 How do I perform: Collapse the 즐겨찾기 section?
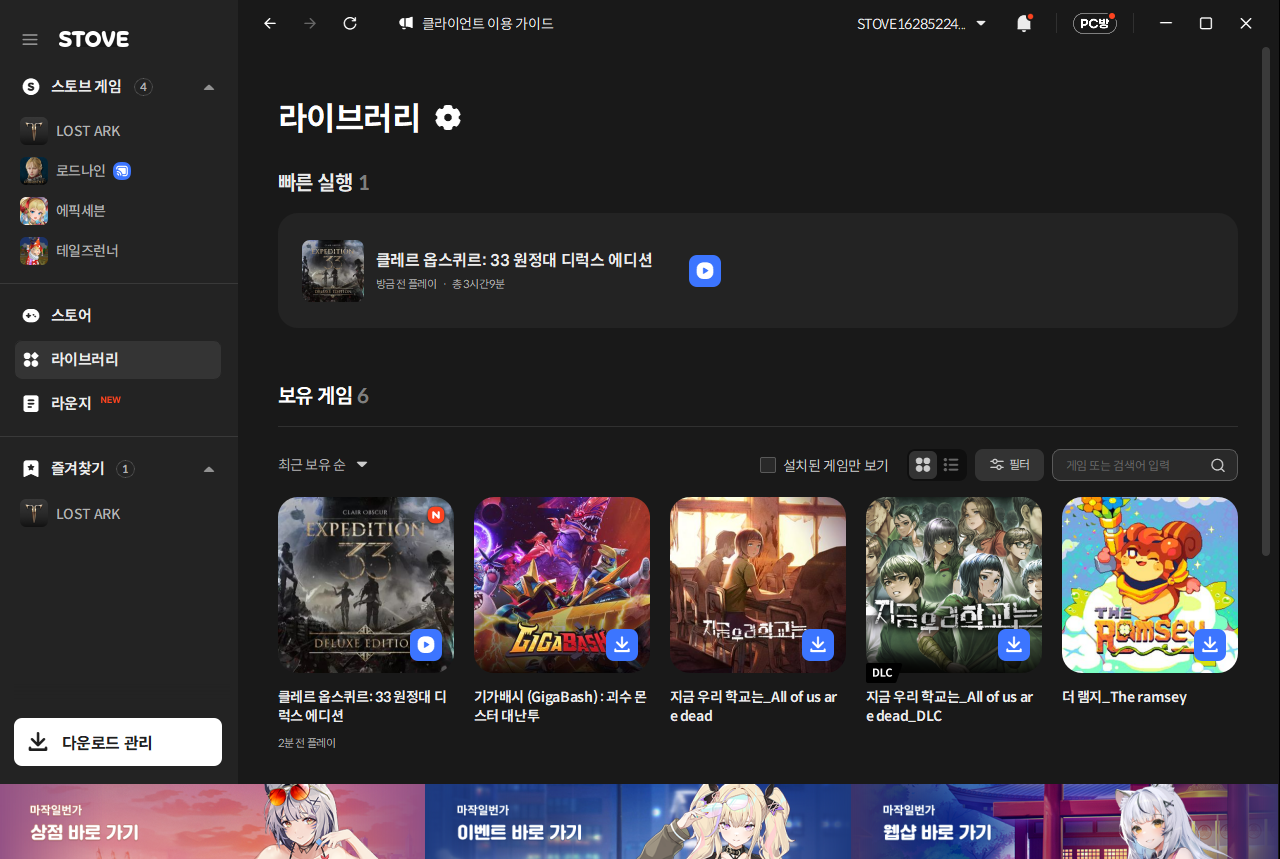coord(209,469)
